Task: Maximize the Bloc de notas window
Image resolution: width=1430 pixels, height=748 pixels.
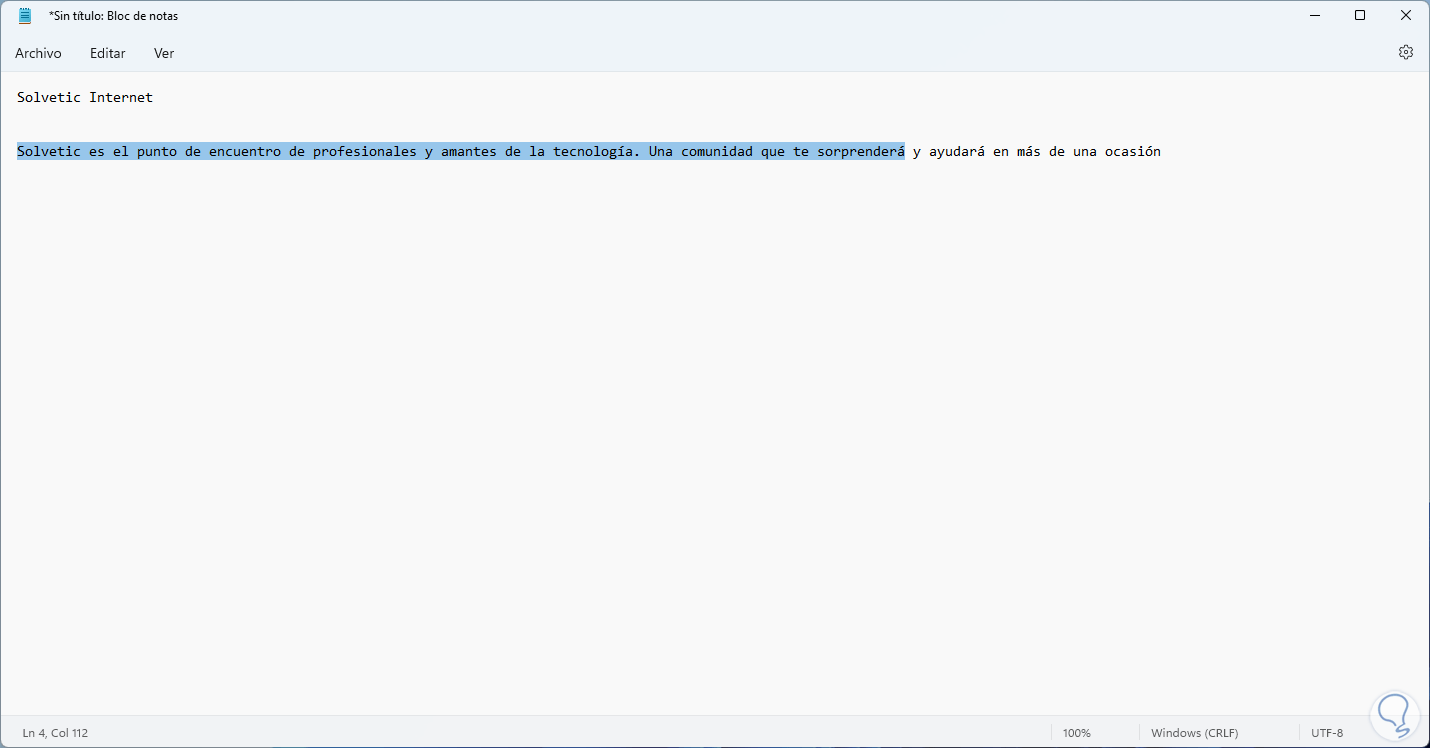Action: point(1360,15)
